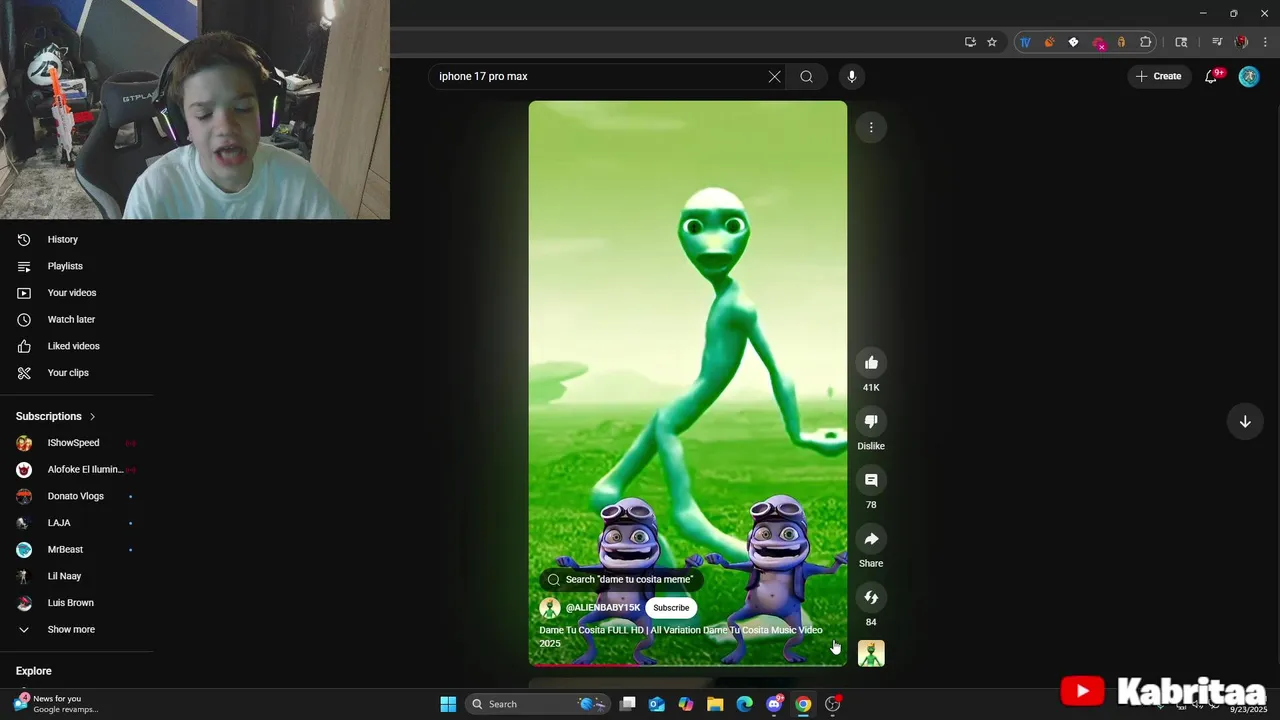This screenshot has width=1280, height=720.
Task: Go to the next Short arrow
Action: click(1245, 421)
